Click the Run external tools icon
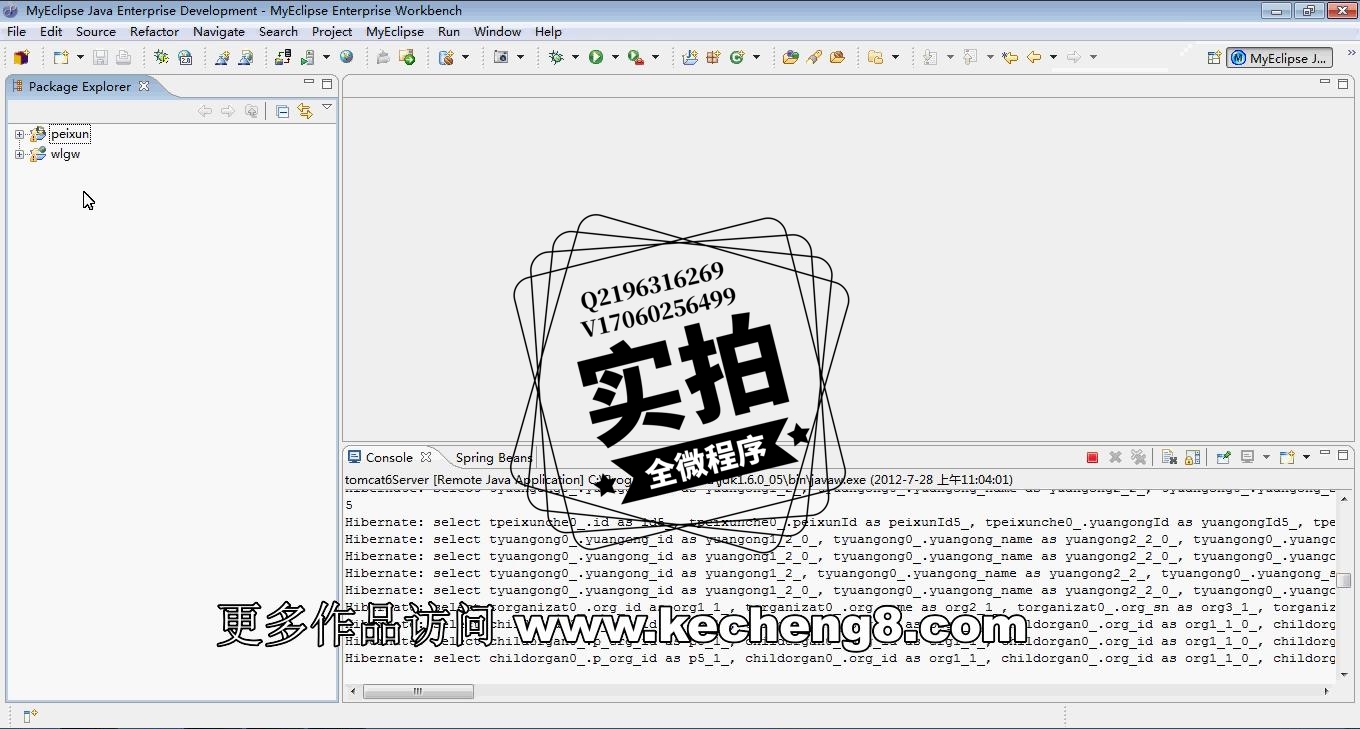 635,57
